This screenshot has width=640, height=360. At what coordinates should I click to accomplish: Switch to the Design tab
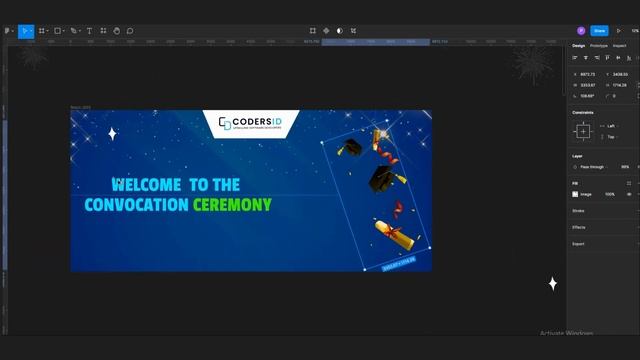[x=578, y=46]
